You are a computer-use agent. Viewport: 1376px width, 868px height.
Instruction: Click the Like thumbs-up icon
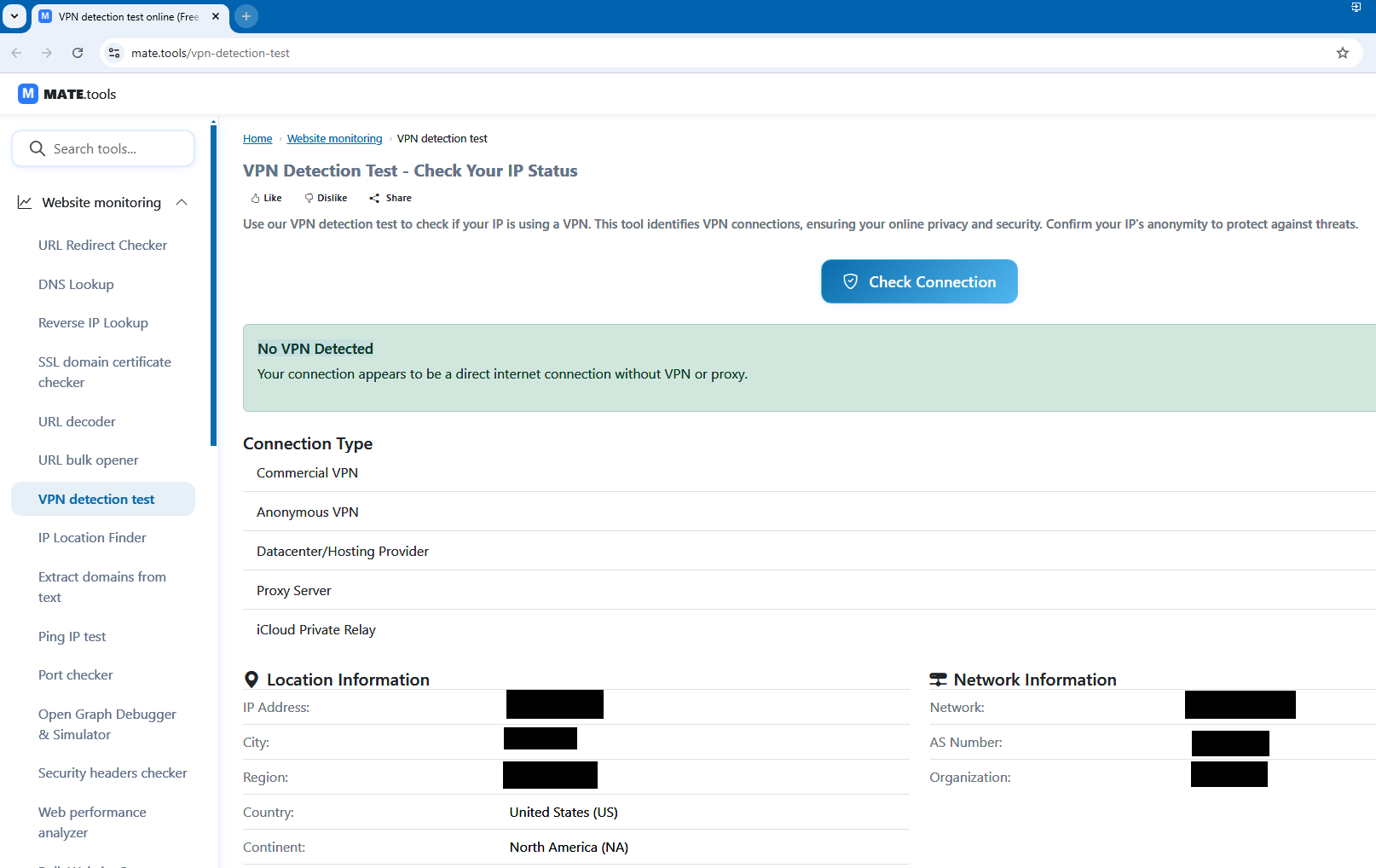(x=256, y=198)
